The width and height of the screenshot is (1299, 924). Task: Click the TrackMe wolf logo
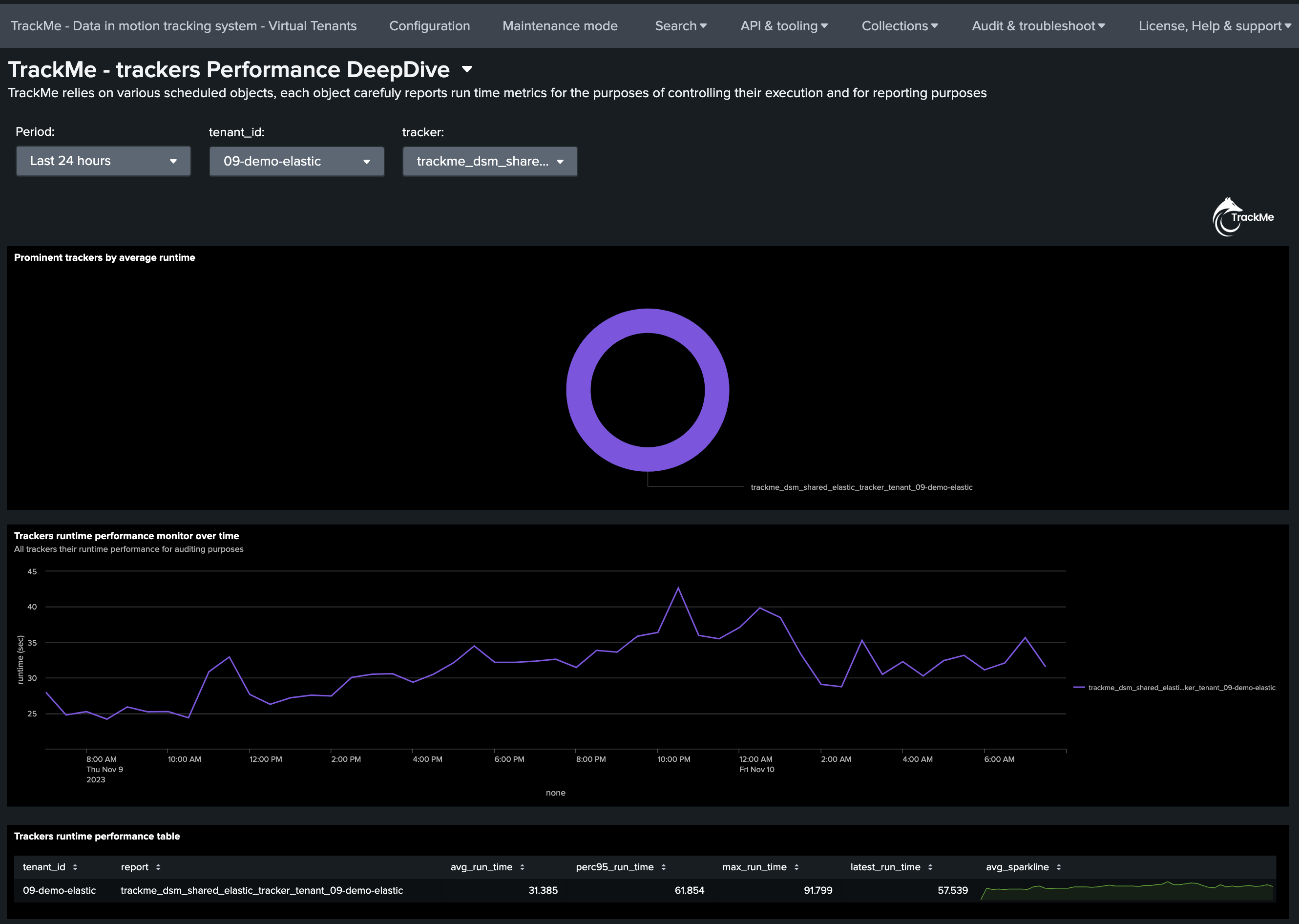pos(1243,217)
